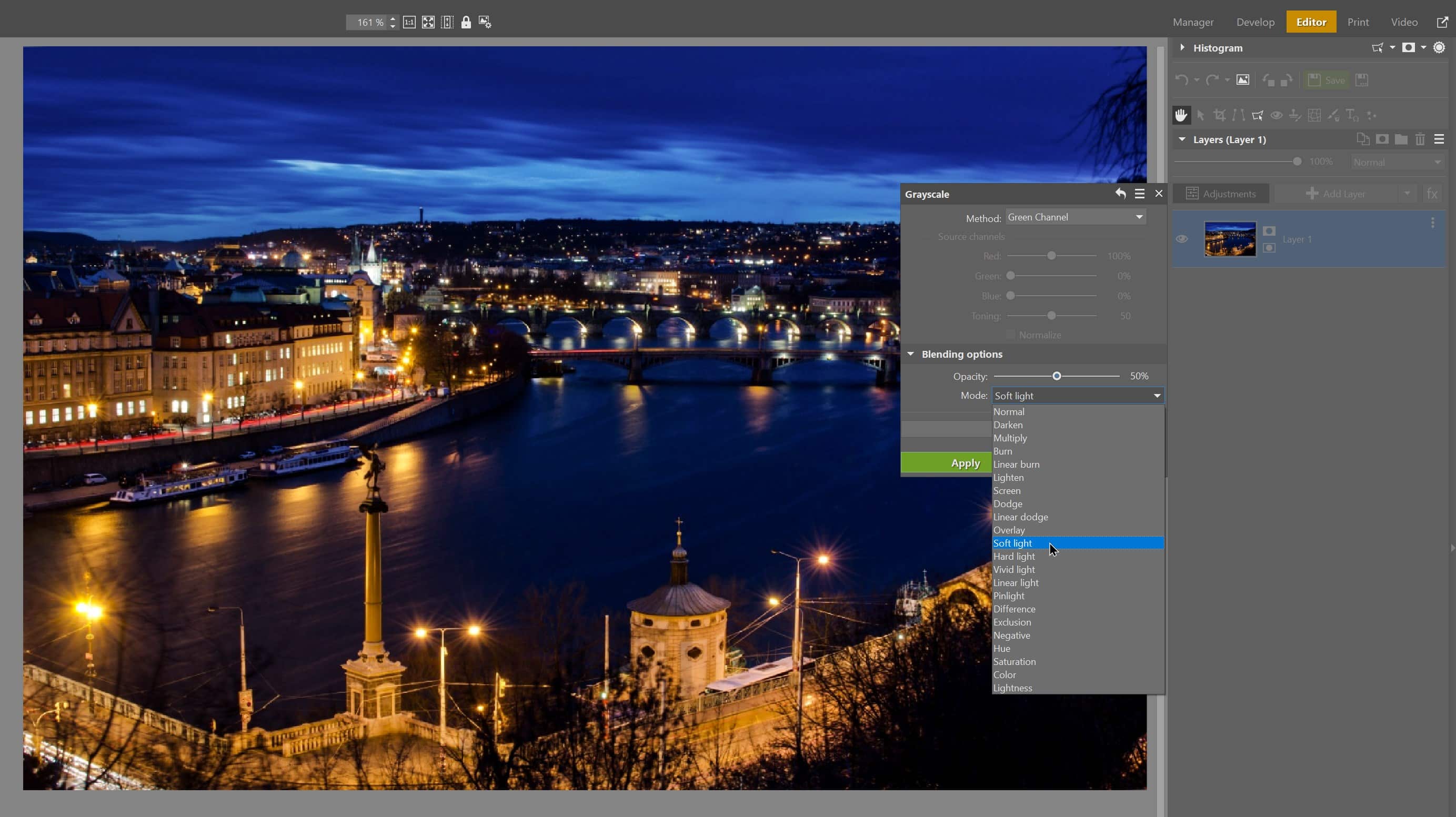Screen dimensions: 1456x817
Task: Open mask display dropdown in Histogram header
Action: (x=1423, y=47)
